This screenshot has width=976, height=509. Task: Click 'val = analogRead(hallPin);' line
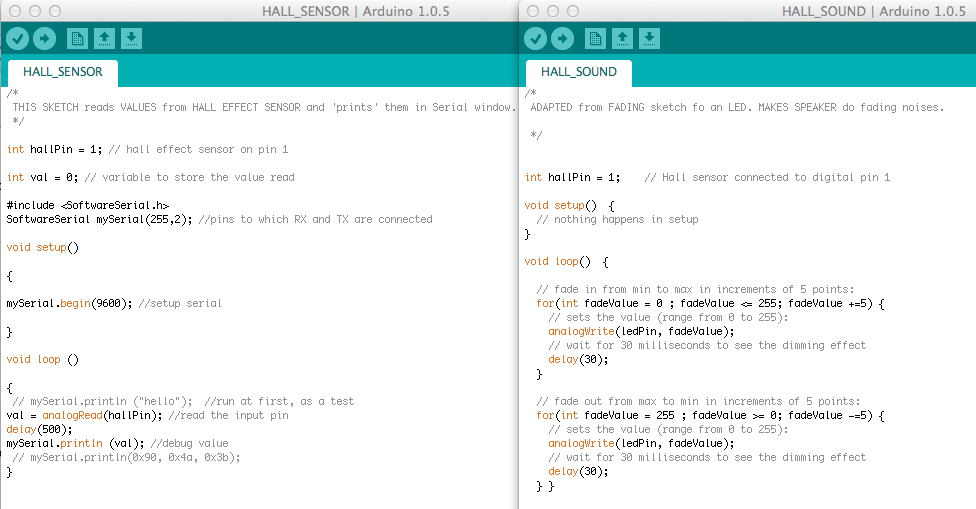[x=148, y=416]
